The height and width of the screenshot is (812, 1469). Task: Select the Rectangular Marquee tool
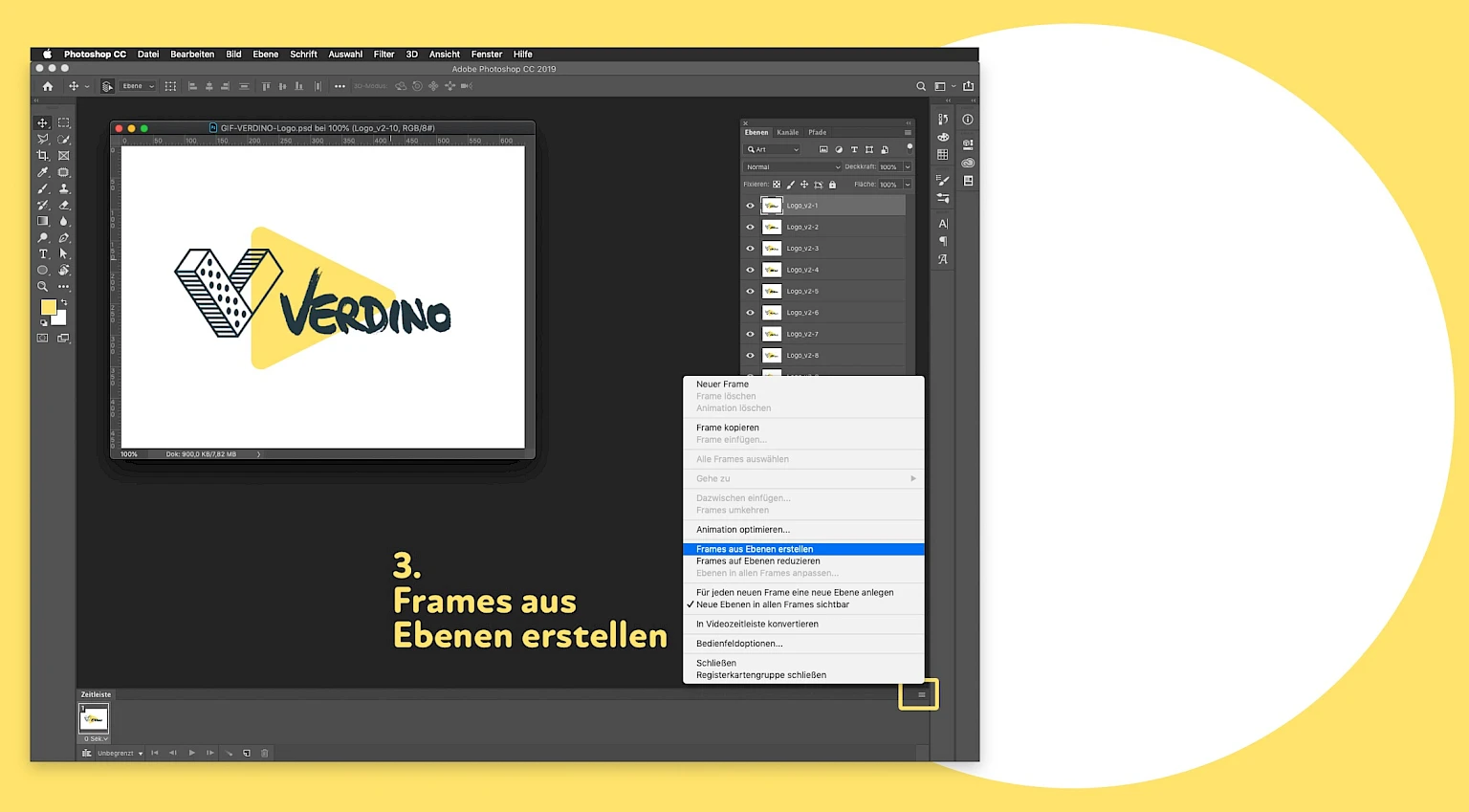(64, 122)
